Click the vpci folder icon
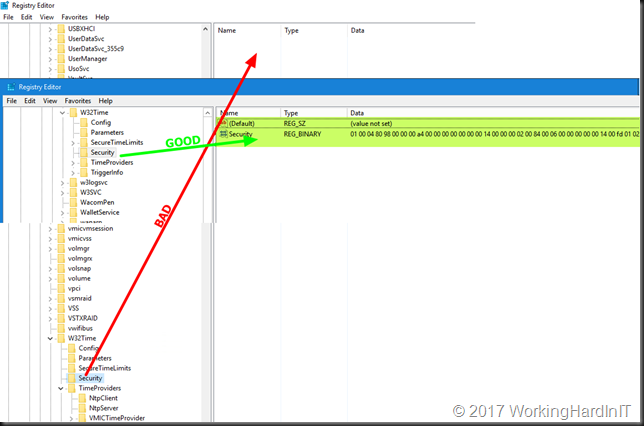This screenshot has height=426, width=644. click(61, 288)
